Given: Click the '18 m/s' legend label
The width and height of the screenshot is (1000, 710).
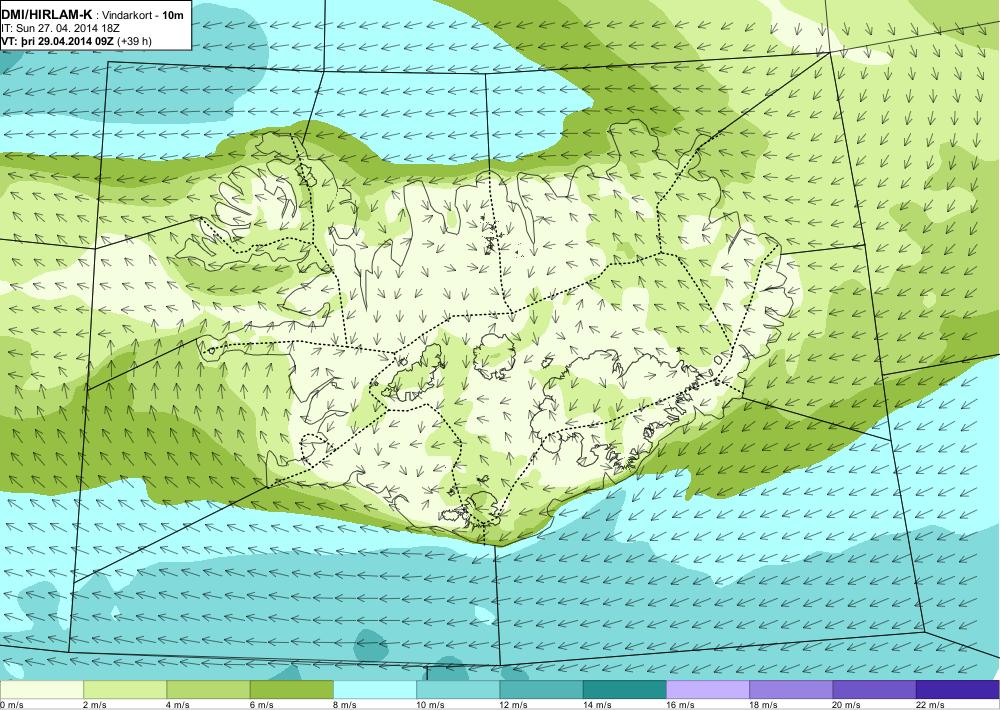Looking at the screenshot, I should point(763,705).
